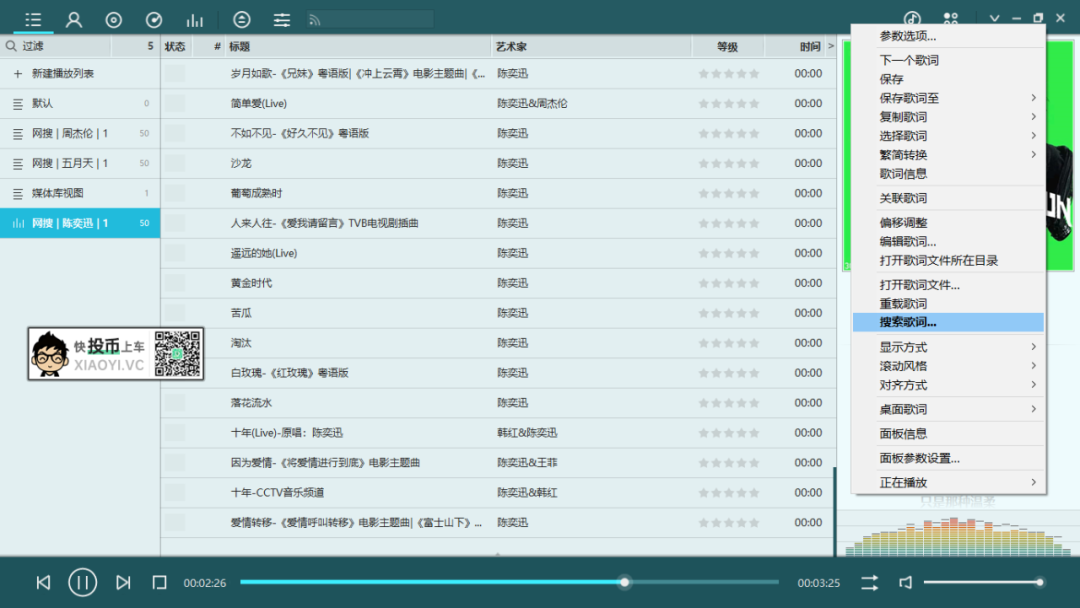Select the playlist view icon in toolbar

33,18
